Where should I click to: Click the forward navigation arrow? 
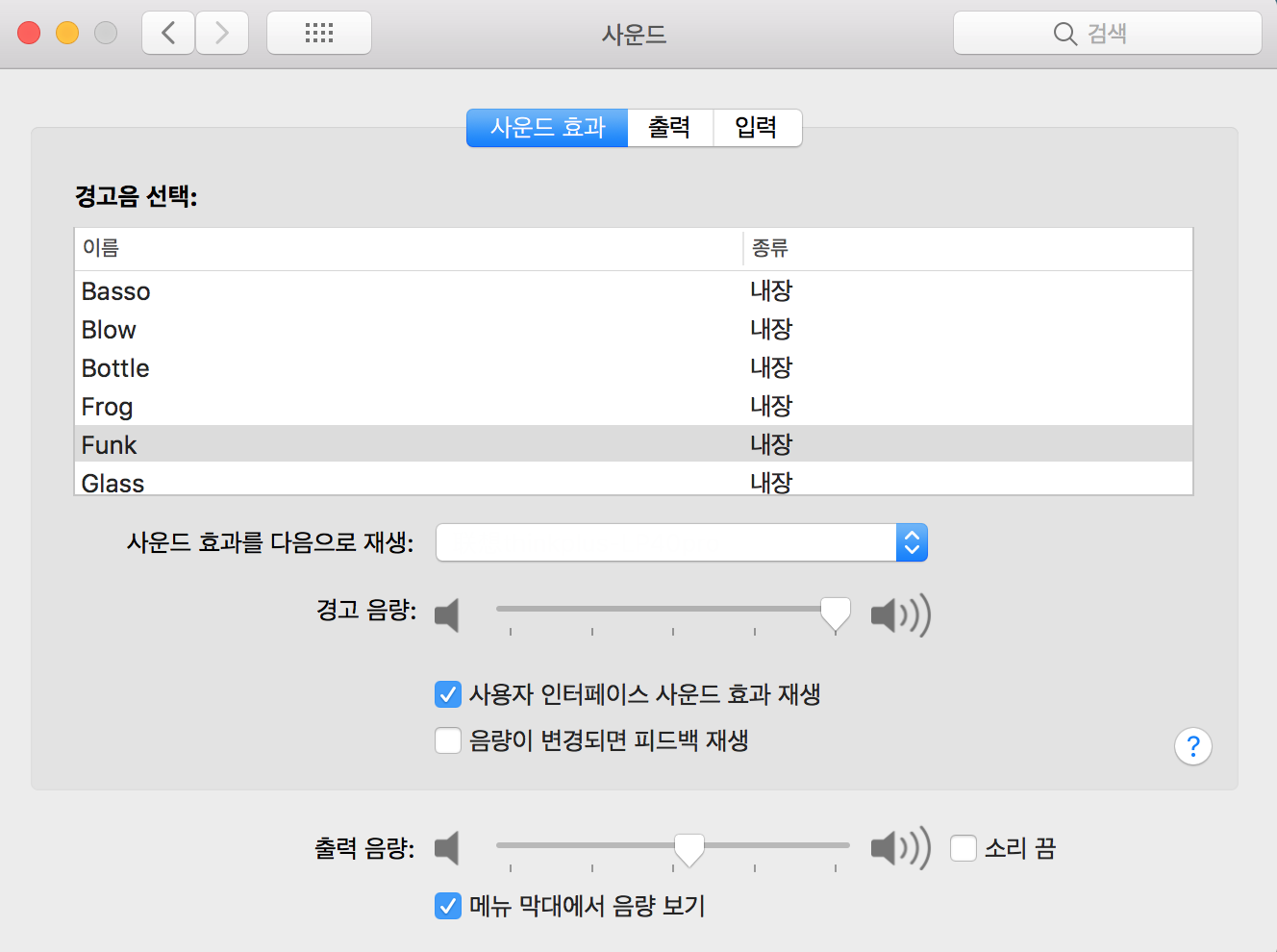[221, 32]
